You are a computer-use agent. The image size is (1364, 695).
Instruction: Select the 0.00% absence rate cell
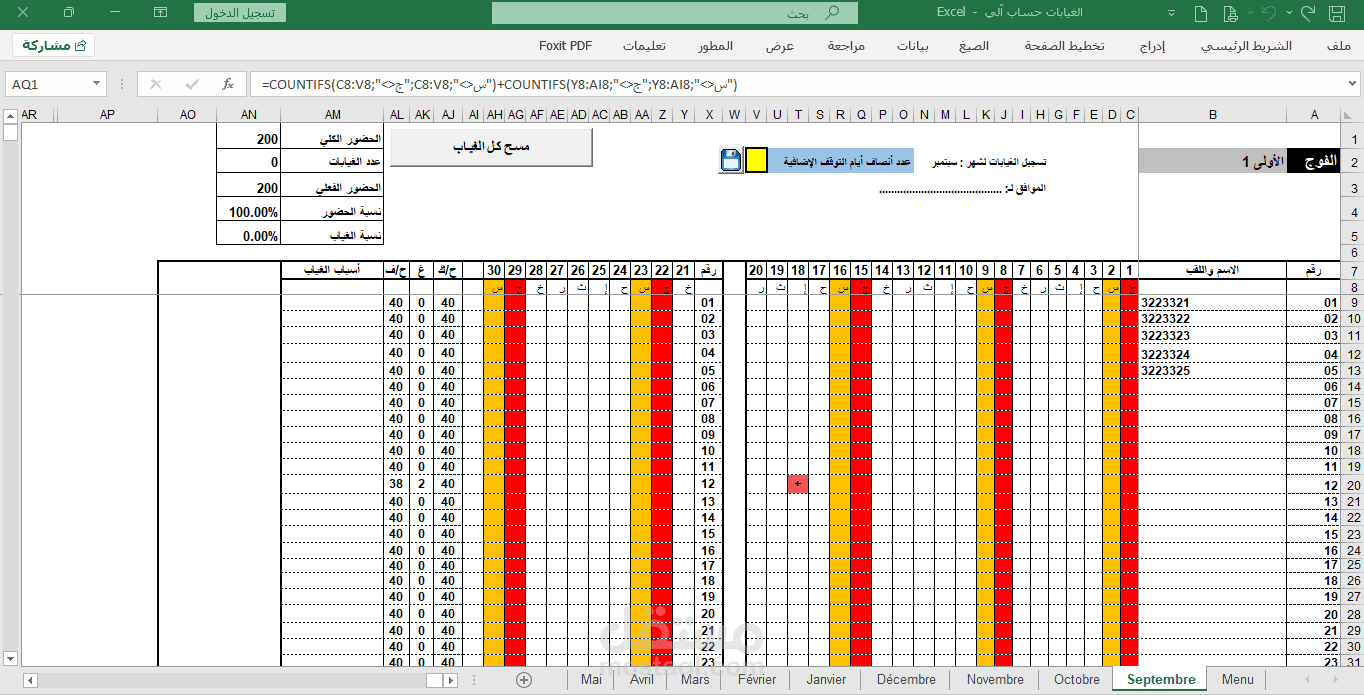click(x=249, y=235)
